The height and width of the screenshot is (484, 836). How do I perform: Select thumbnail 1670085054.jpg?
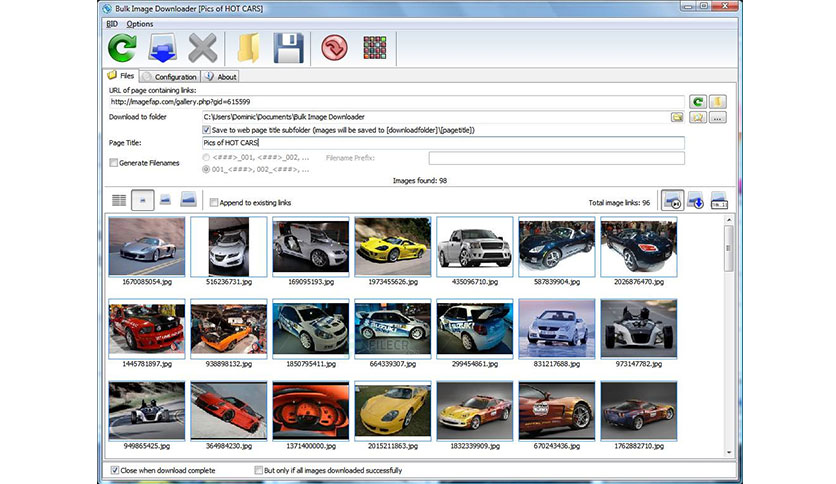pos(147,246)
